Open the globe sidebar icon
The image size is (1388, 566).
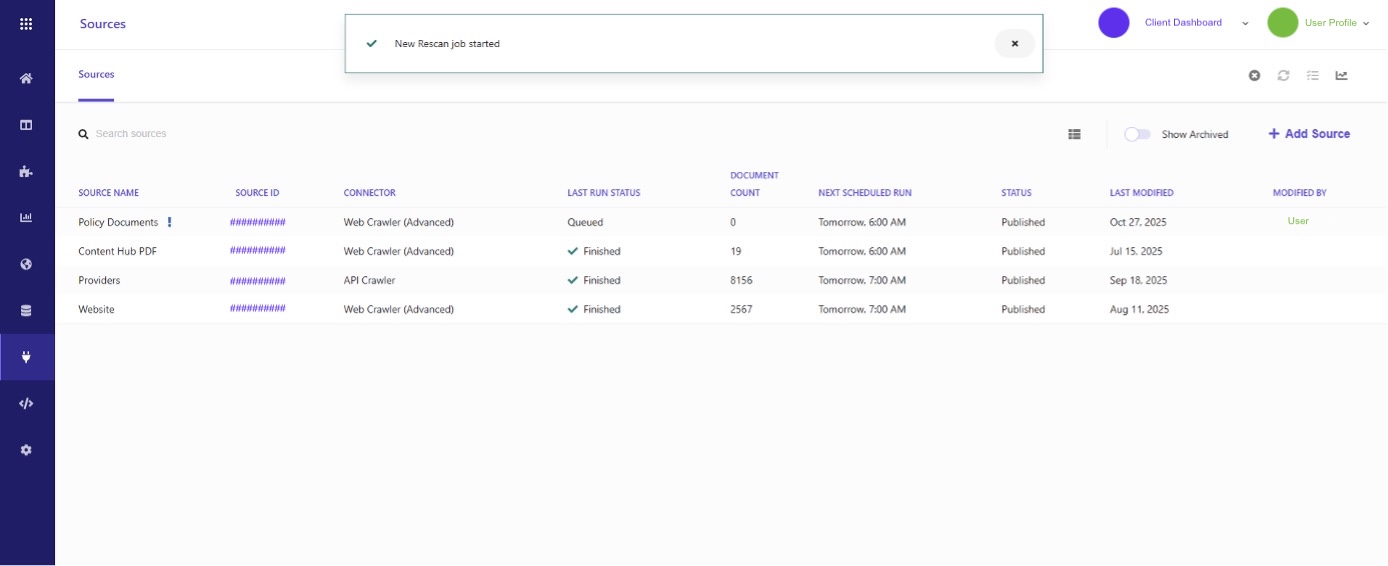pyautogui.click(x=26, y=264)
